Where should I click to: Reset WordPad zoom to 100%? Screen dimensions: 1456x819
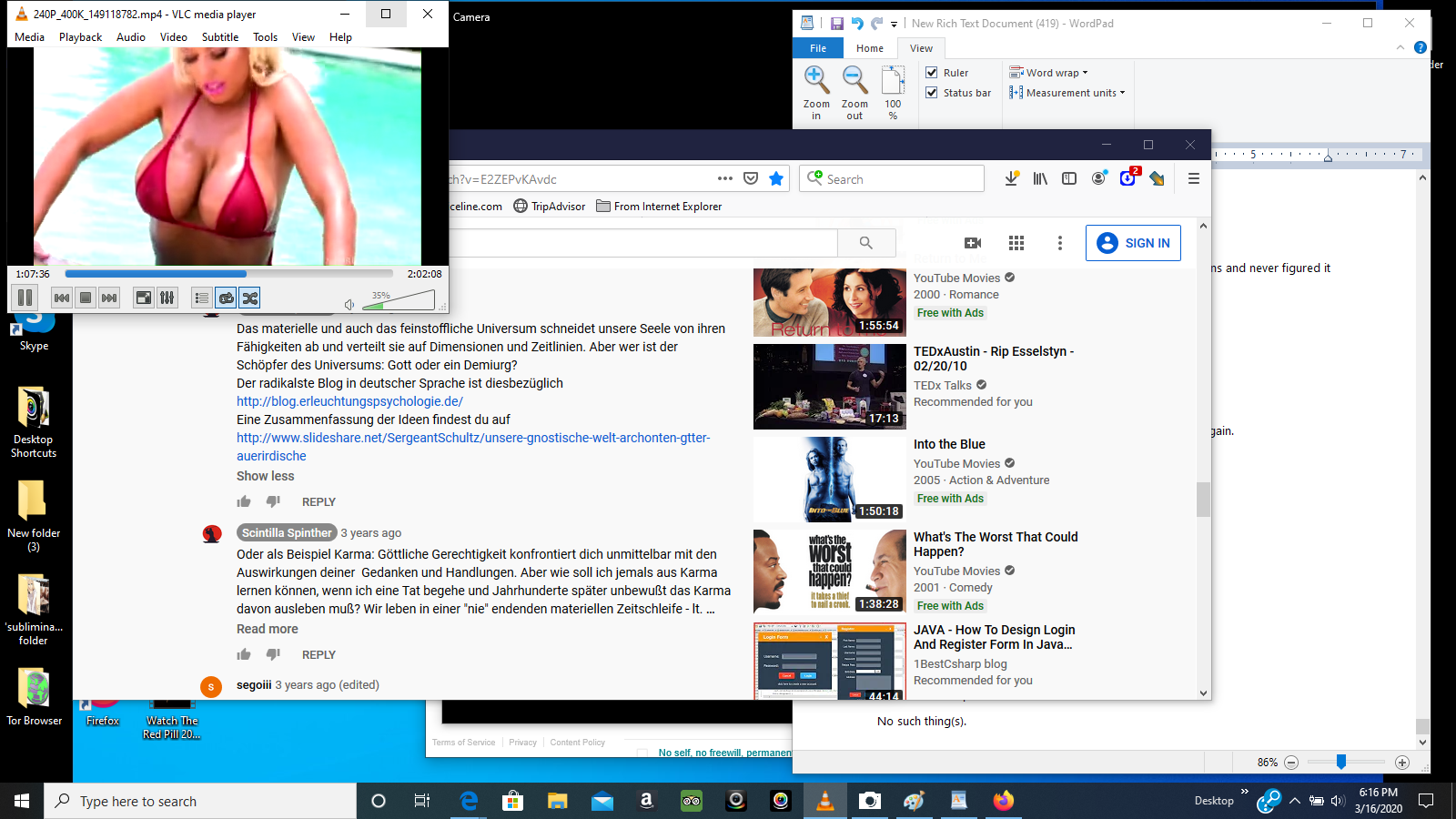coord(893,93)
